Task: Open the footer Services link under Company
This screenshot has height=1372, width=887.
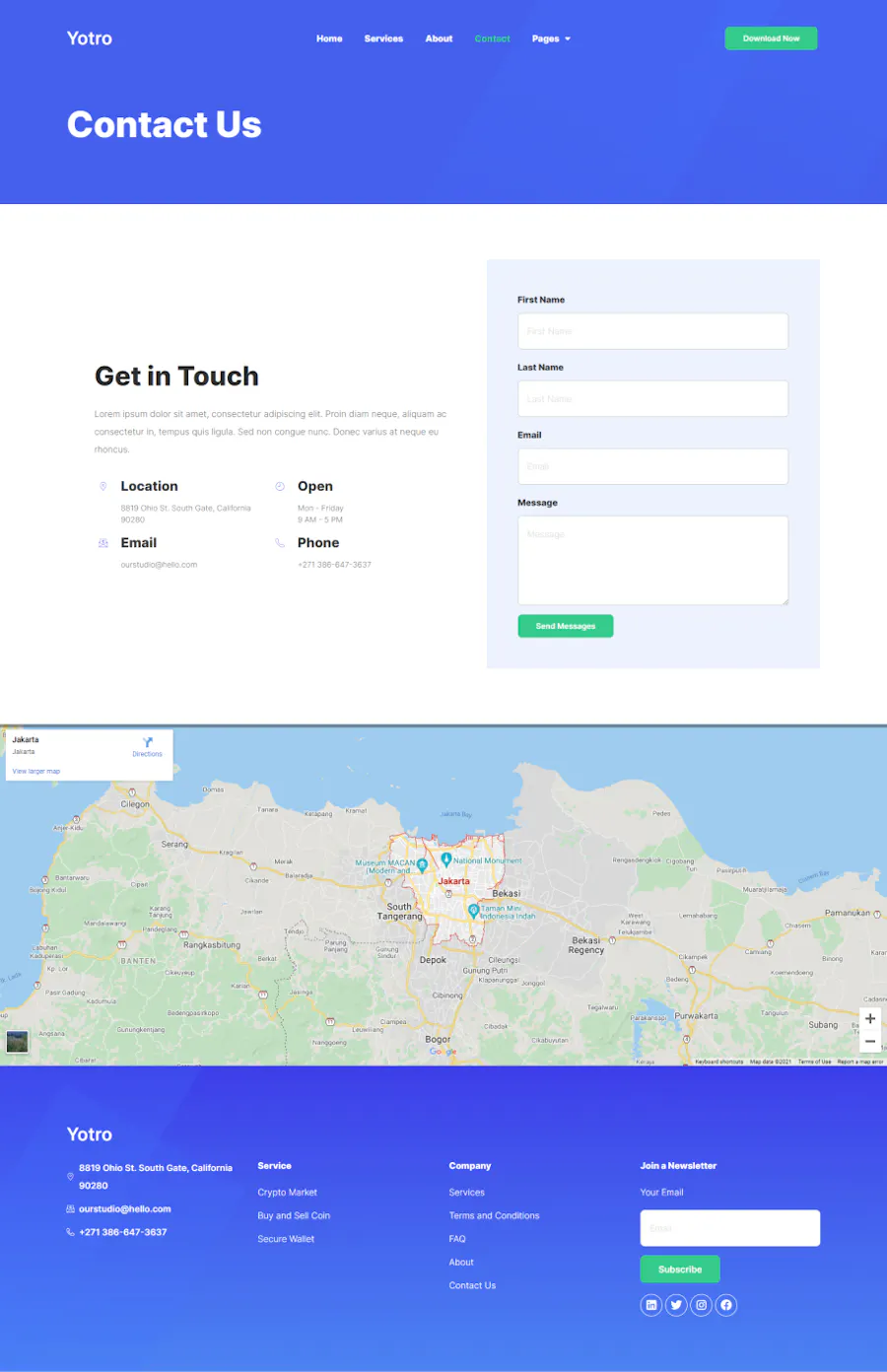Action: coord(467,1193)
